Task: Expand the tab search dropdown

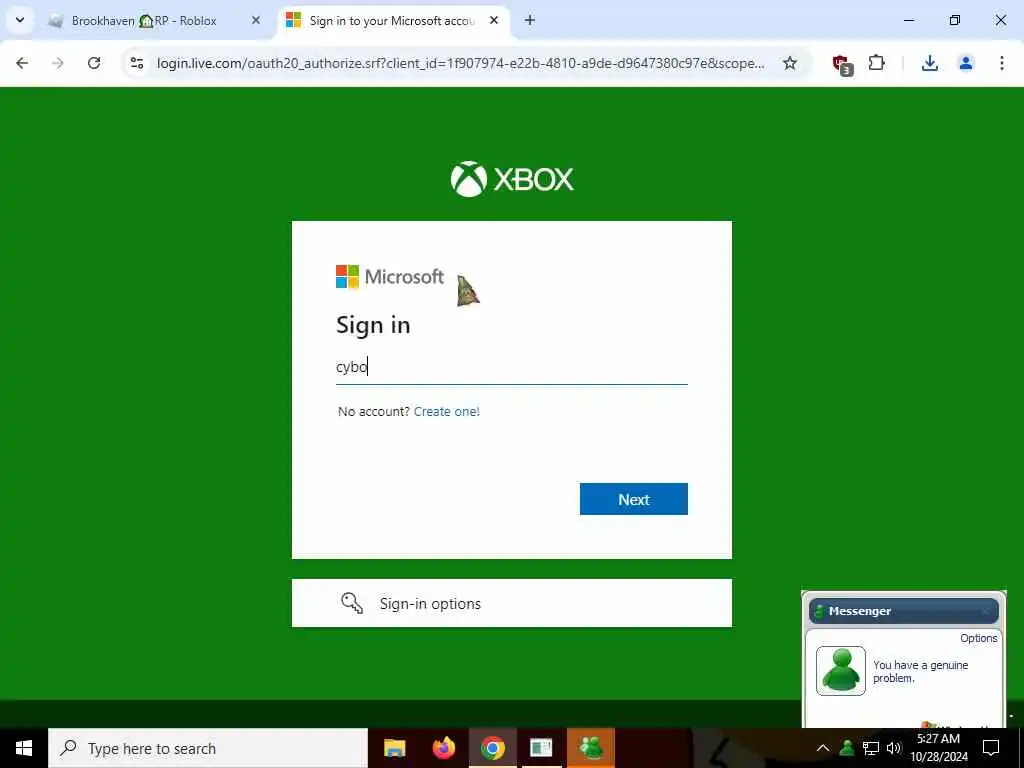Action: pyautogui.click(x=20, y=20)
